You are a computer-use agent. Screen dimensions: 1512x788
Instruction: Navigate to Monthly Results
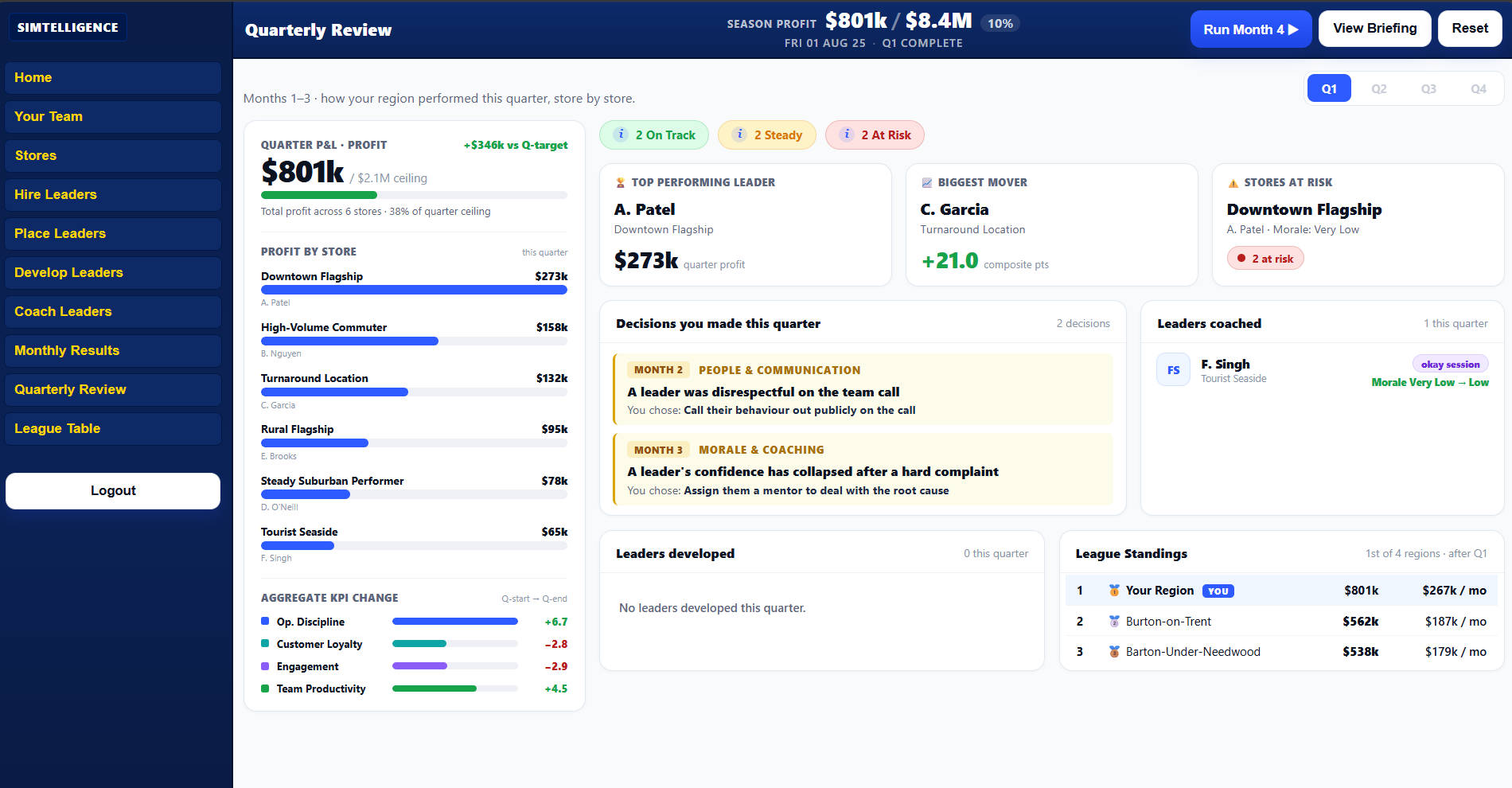click(x=113, y=351)
